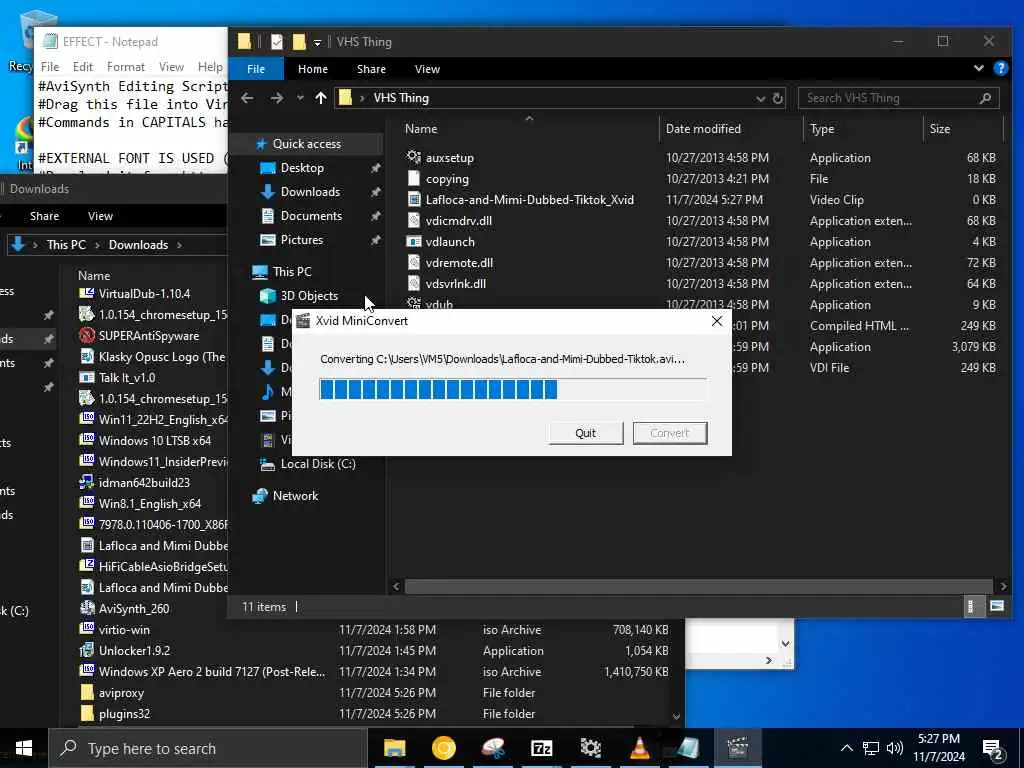Image resolution: width=1024 pixels, height=768 pixels.
Task: Go forward in VHS Thing Explorer
Action: (277, 98)
